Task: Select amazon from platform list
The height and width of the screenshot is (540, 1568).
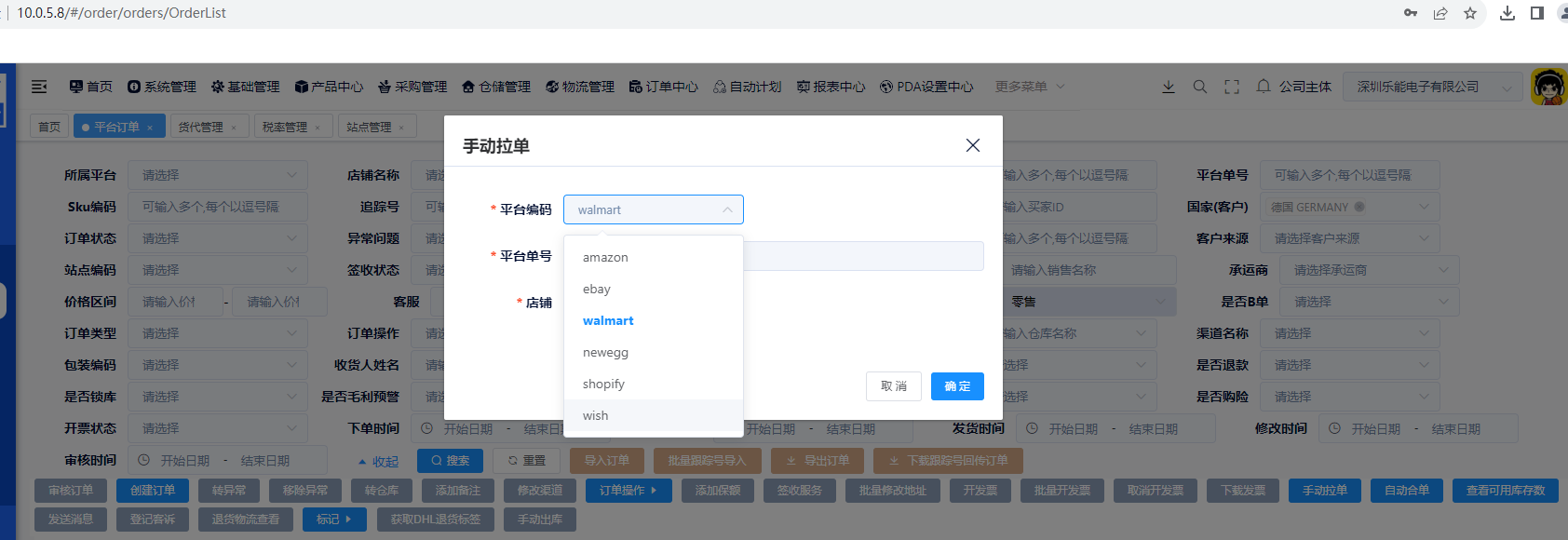Action: 605,258
